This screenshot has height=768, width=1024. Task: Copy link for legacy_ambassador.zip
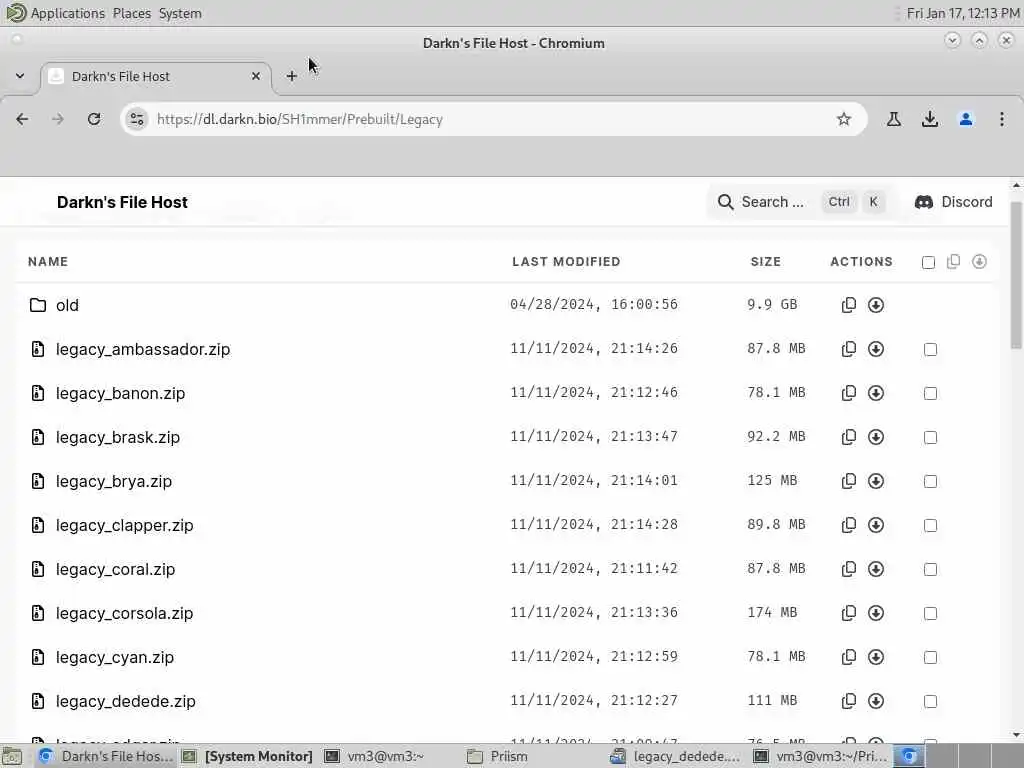tap(848, 349)
